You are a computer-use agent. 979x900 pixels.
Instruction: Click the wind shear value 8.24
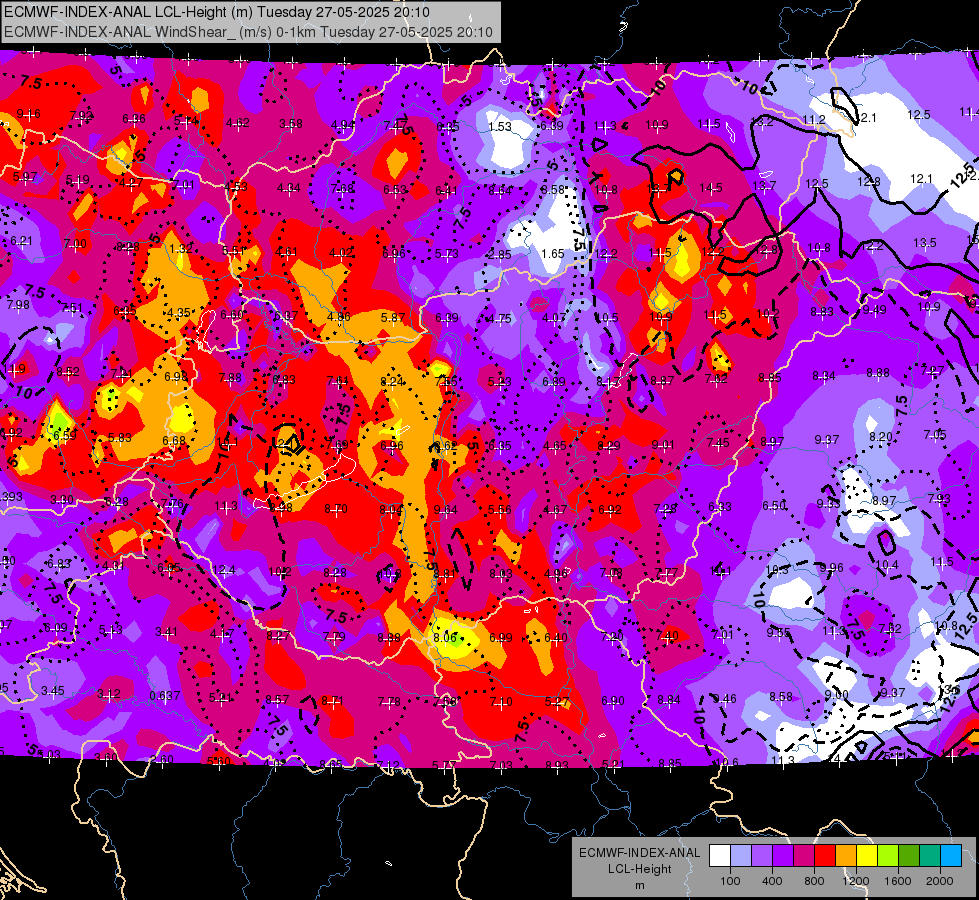[392, 382]
